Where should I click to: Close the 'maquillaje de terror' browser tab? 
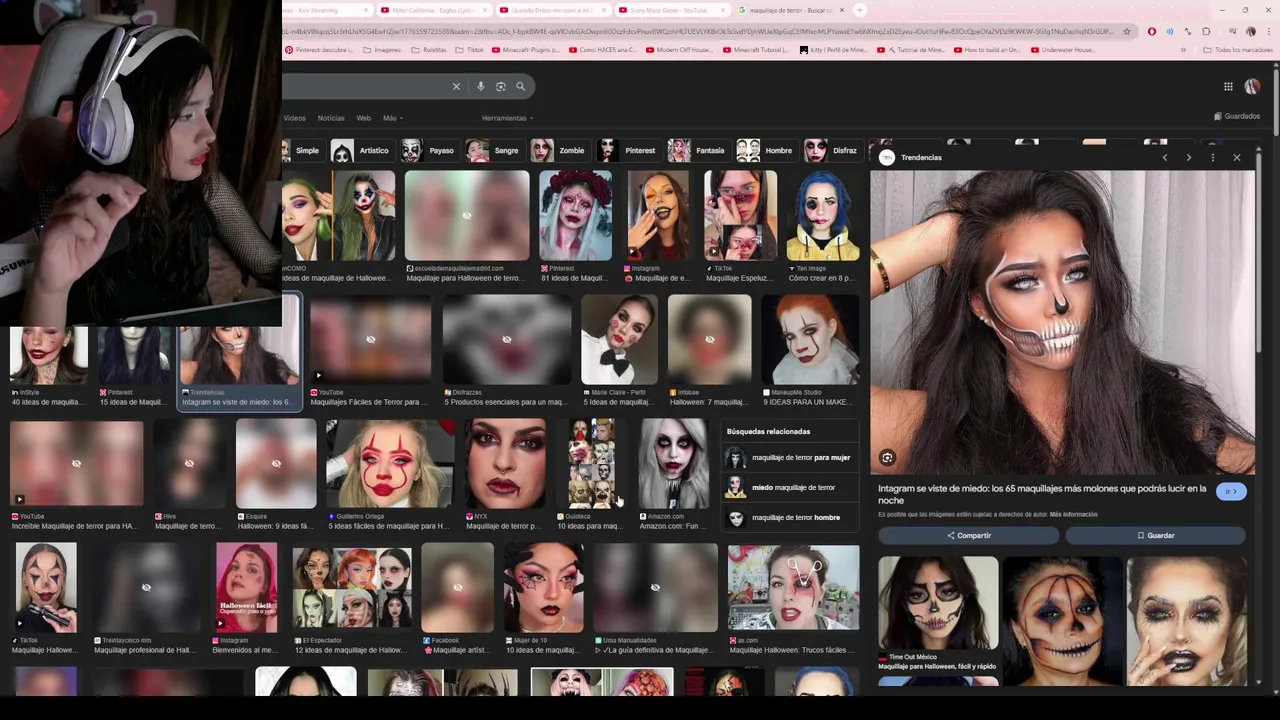pos(842,10)
